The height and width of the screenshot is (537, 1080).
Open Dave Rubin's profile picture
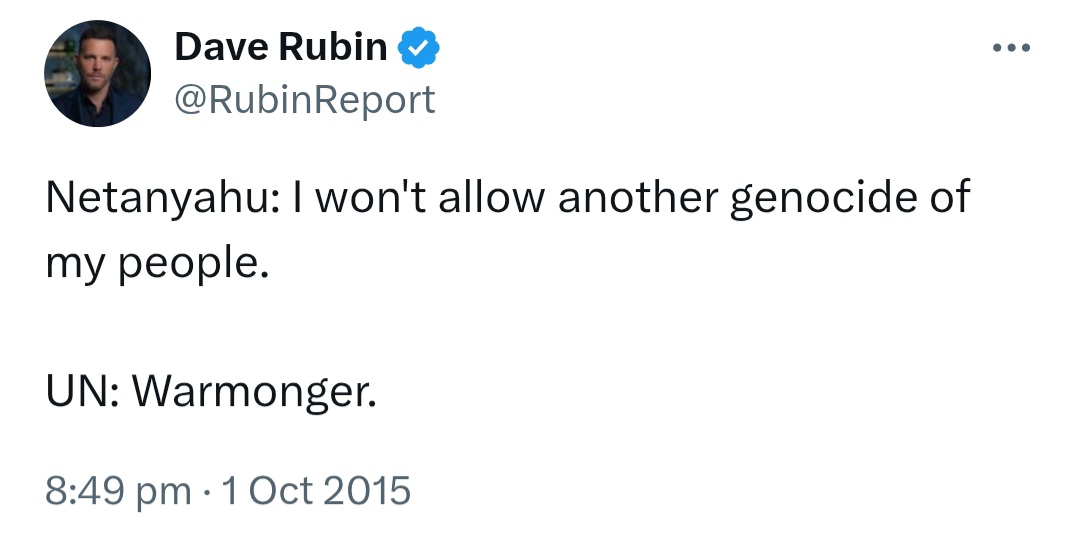tap(97, 74)
